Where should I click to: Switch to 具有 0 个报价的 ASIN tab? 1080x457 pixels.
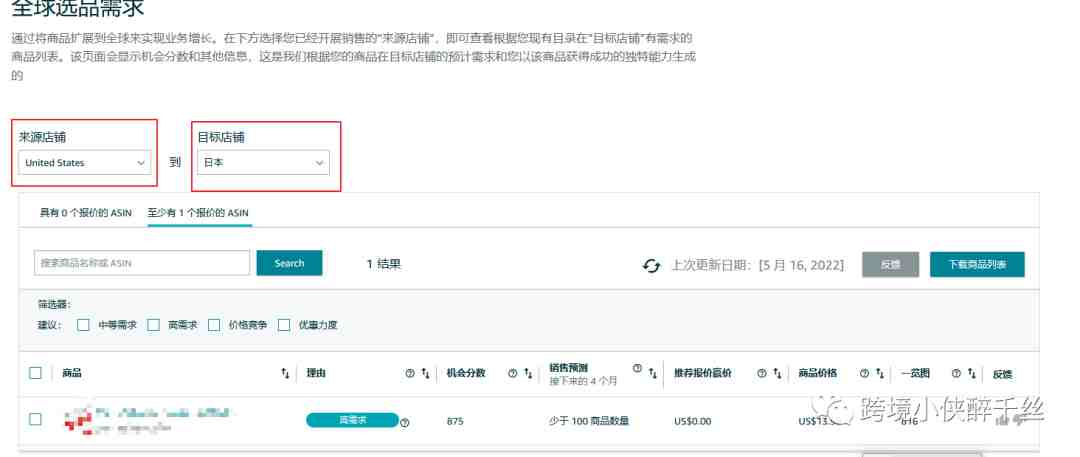(x=85, y=213)
